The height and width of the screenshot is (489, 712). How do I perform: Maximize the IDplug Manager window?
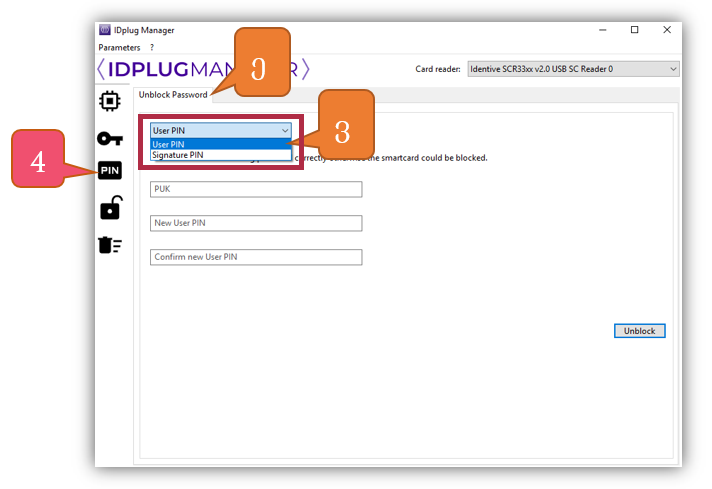(x=634, y=30)
